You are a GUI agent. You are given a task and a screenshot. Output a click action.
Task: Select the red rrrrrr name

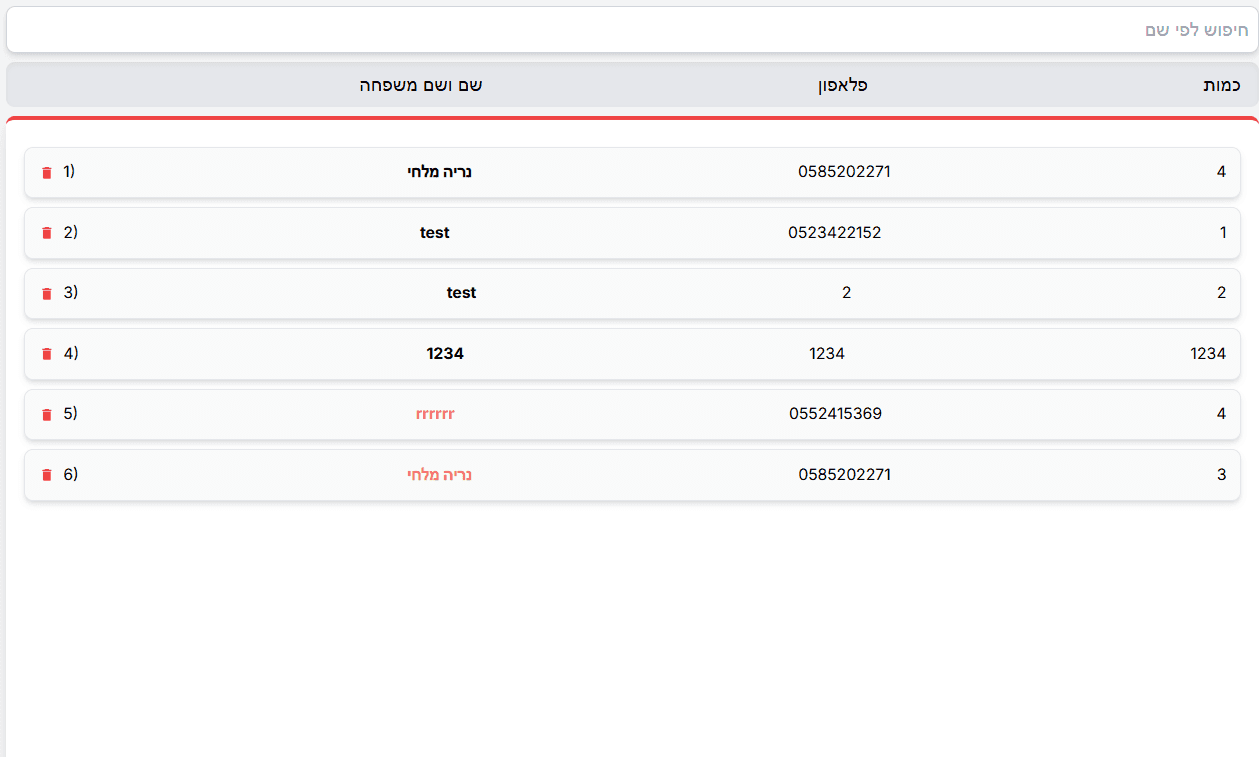pos(435,414)
